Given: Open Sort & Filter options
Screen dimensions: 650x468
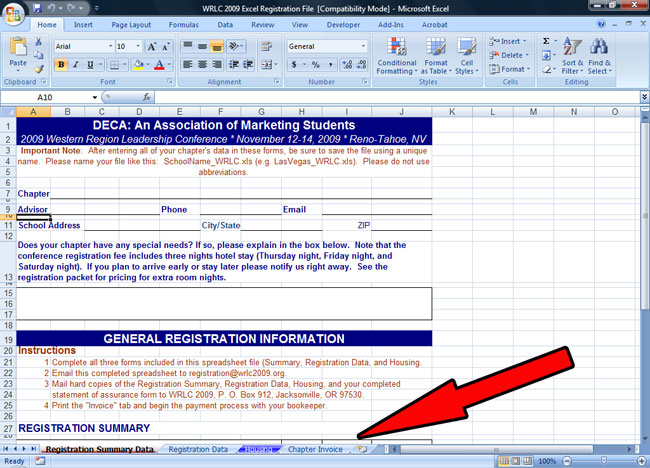Looking at the screenshot, I should pyautogui.click(x=572, y=56).
